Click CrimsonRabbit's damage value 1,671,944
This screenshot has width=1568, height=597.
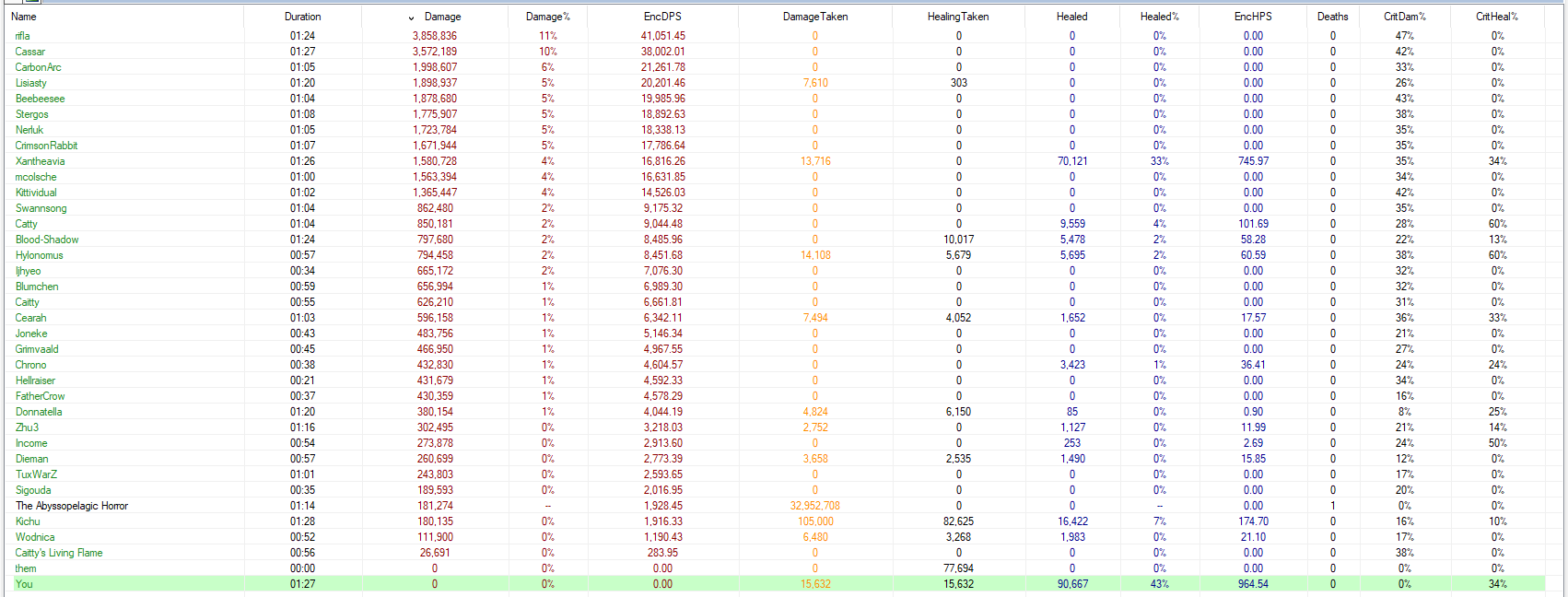(434, 146)
